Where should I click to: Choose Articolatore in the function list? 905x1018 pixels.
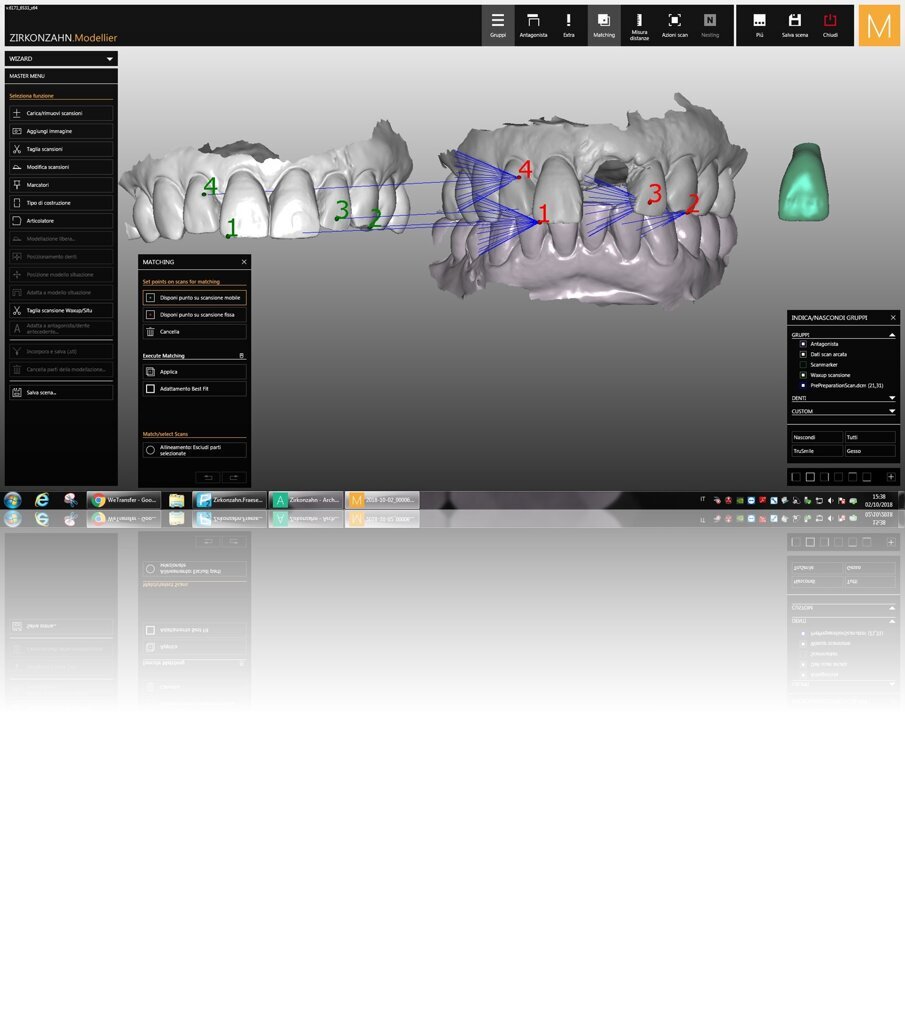click(x=61, y=221)
